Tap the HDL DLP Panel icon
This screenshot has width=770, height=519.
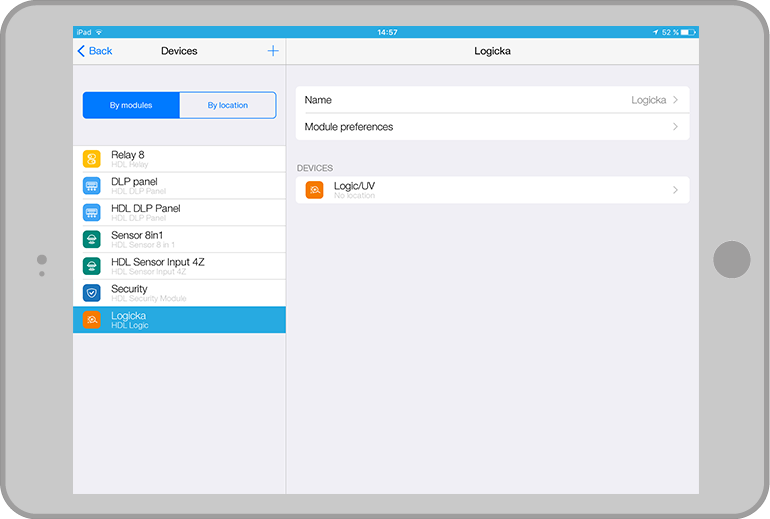tap(92, 213)
